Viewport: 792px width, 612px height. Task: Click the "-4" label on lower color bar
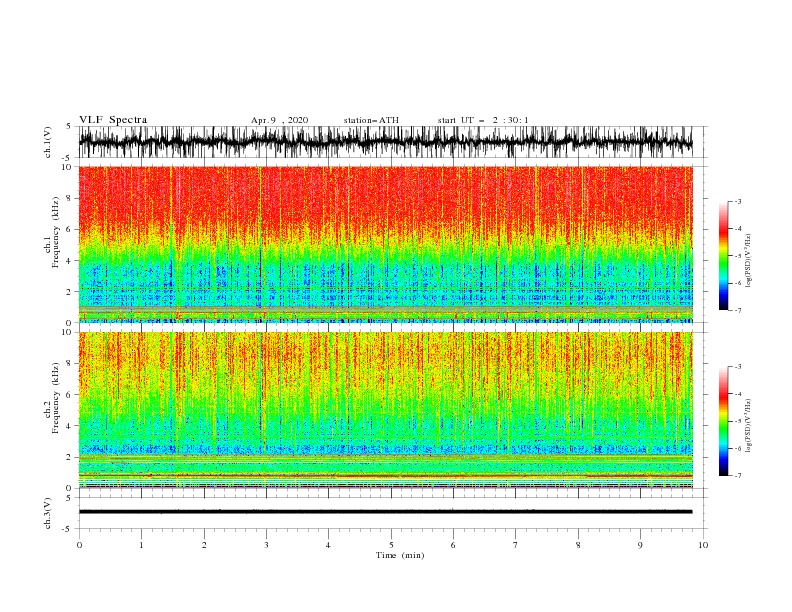[x=738, y=394]
